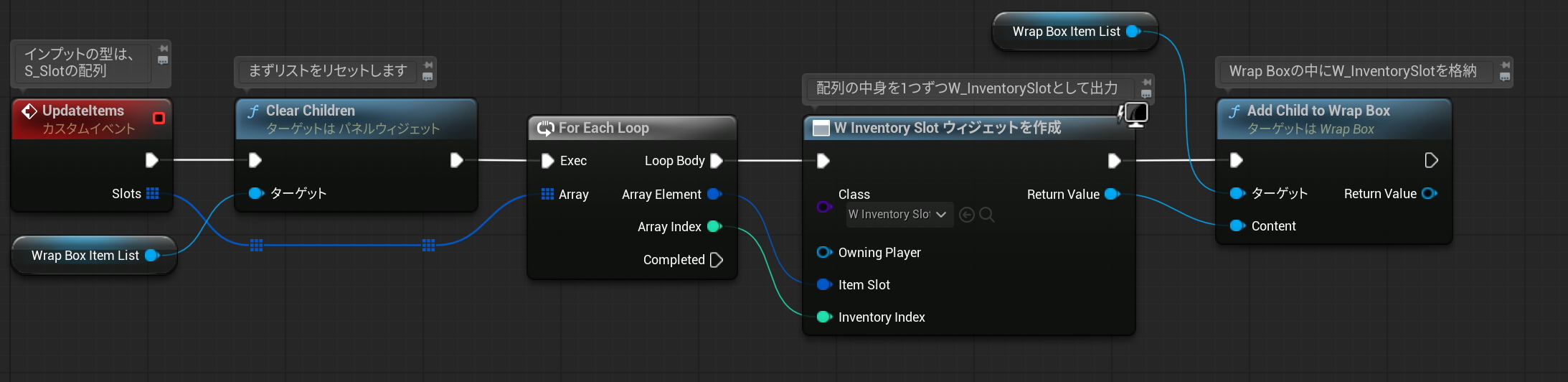Viewport: 1568px width, 382px height.
Task: Click the use-selected-asset arrow beside Class
Action: 967,215
